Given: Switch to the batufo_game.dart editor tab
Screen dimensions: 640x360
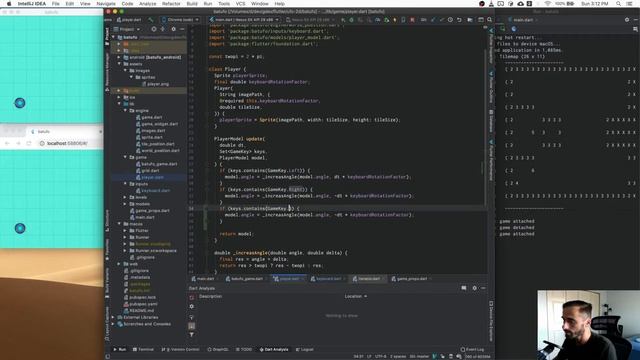Looking at the screenshot, I should tap(244, 279).
